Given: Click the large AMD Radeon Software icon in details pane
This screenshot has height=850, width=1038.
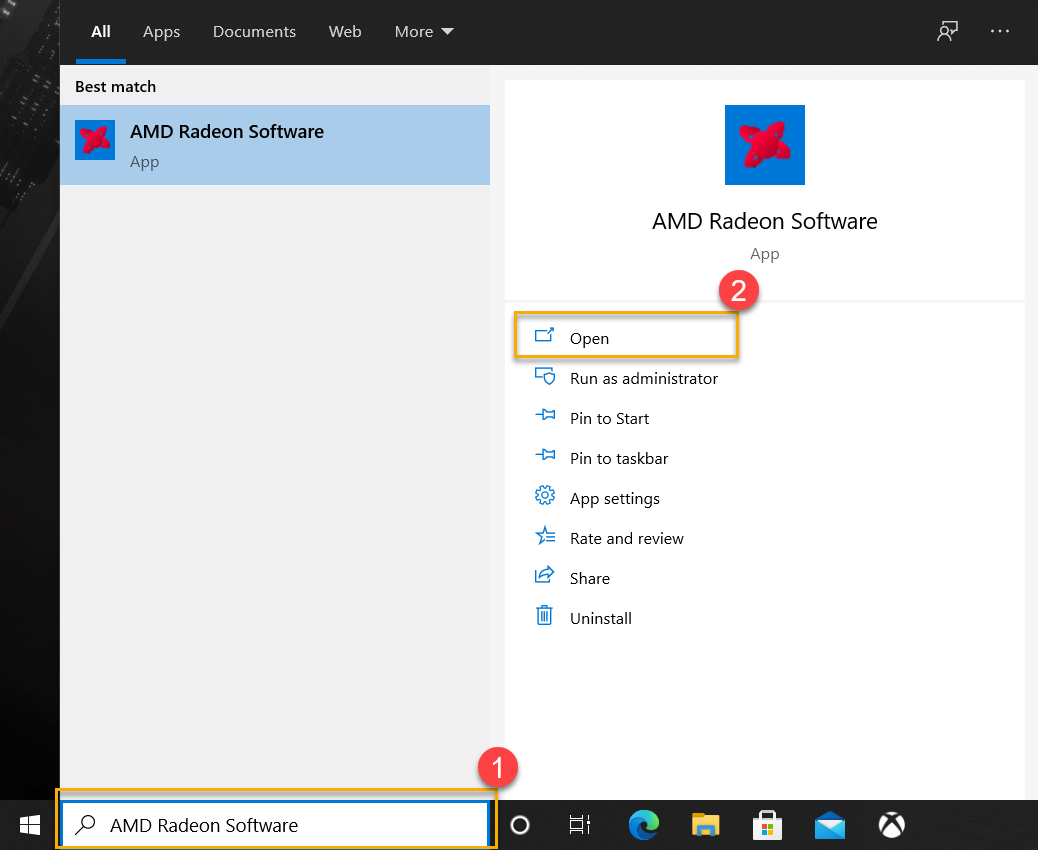Looking at the screenshot, I should click(x=765, y=145).
